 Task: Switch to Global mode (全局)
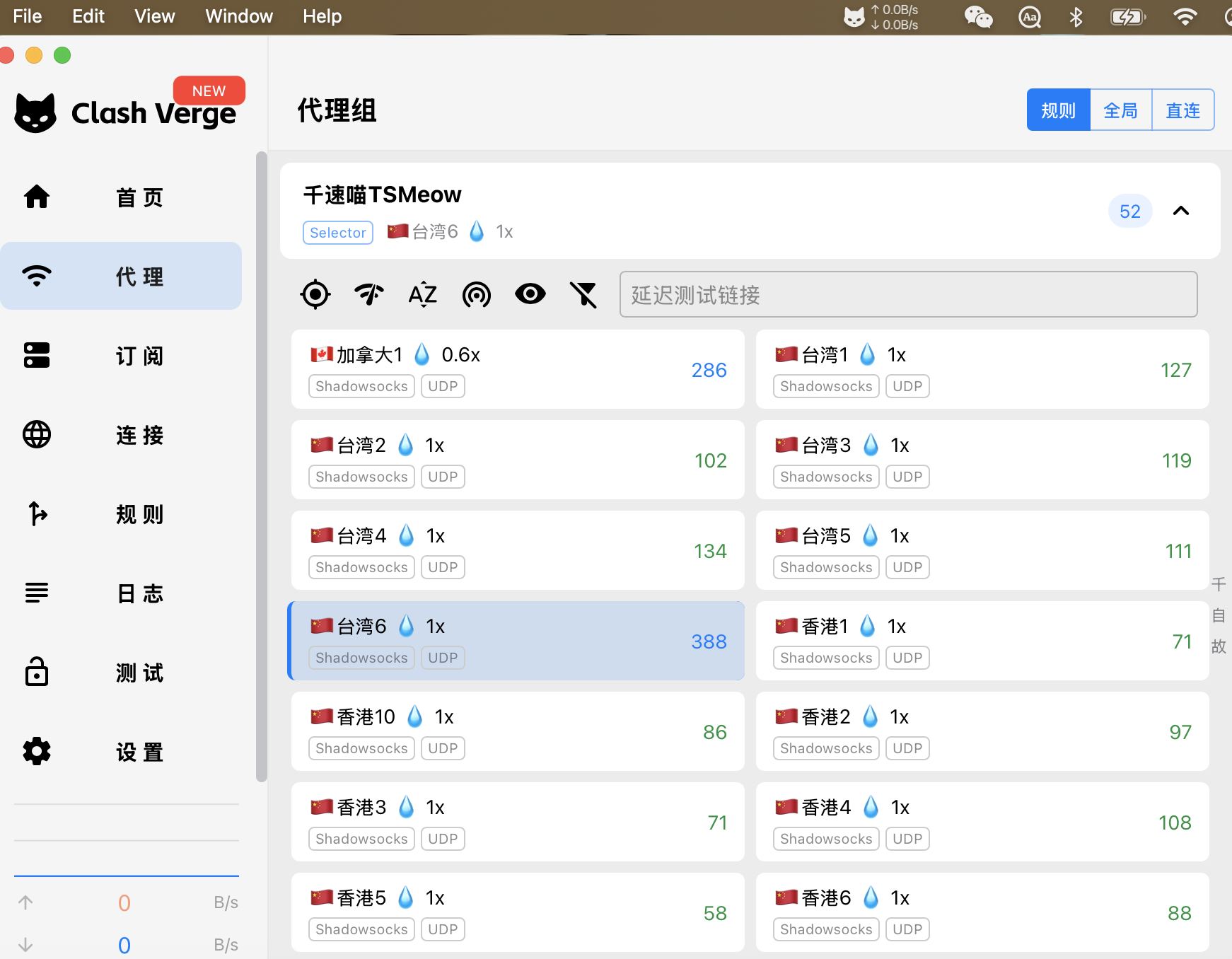[1121, 110]
